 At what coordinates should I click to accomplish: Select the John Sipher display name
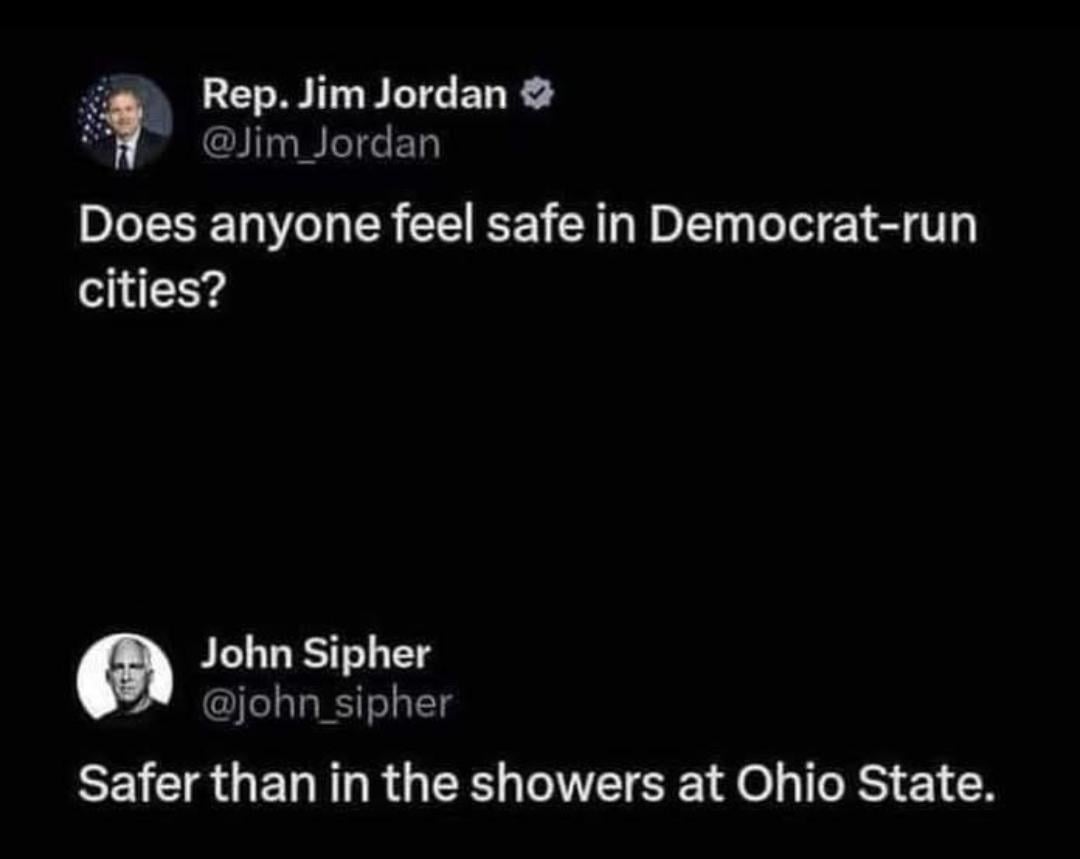[x=316, y=654]
